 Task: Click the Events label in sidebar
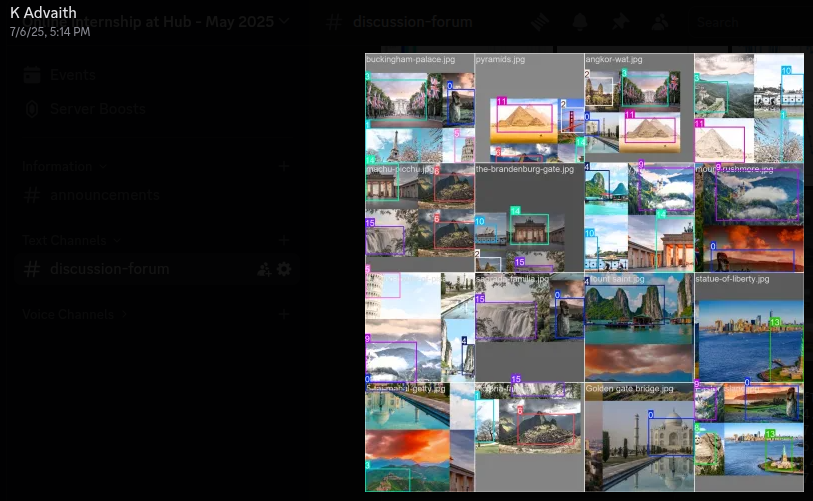[73, 75]
